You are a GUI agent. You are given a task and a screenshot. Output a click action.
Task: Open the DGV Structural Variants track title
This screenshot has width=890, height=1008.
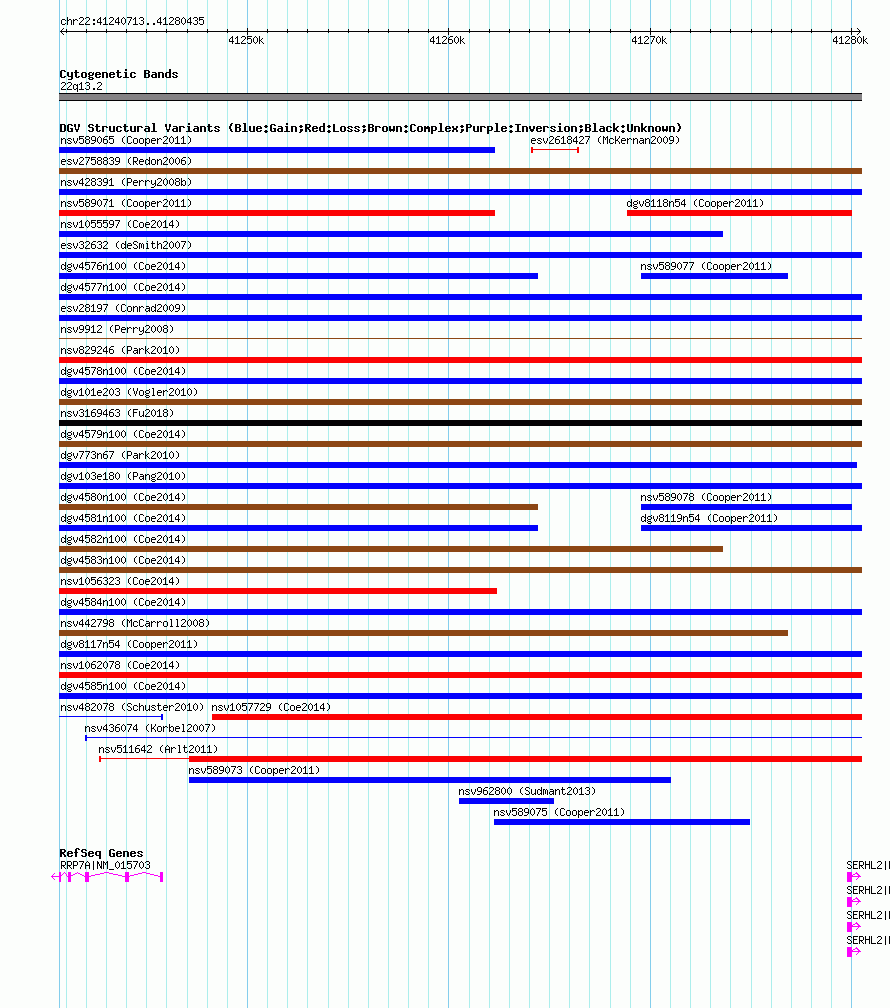click(x=370, y=128)
